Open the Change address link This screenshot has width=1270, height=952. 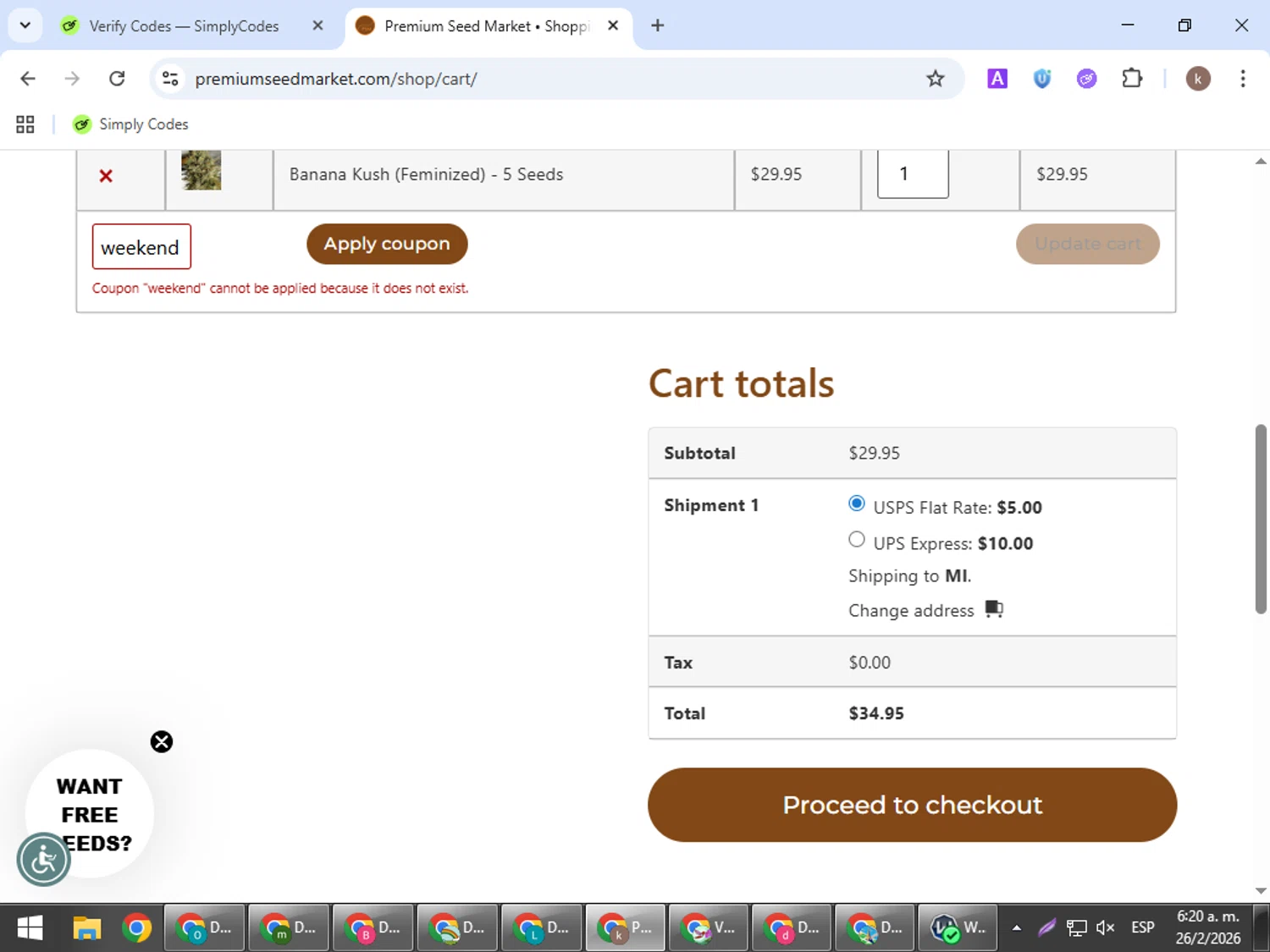pyautogui.click(x=911, y=610)
